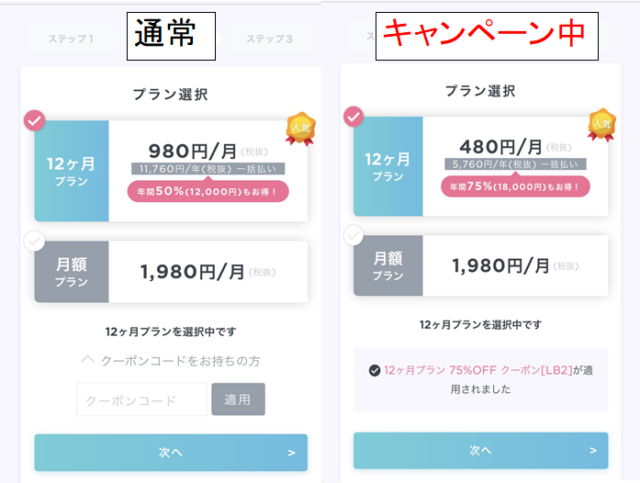Select the 12ヶ月プラン check circle in the left panel
The width and height of the screenshot is (640, 483).
pos(35,120)
